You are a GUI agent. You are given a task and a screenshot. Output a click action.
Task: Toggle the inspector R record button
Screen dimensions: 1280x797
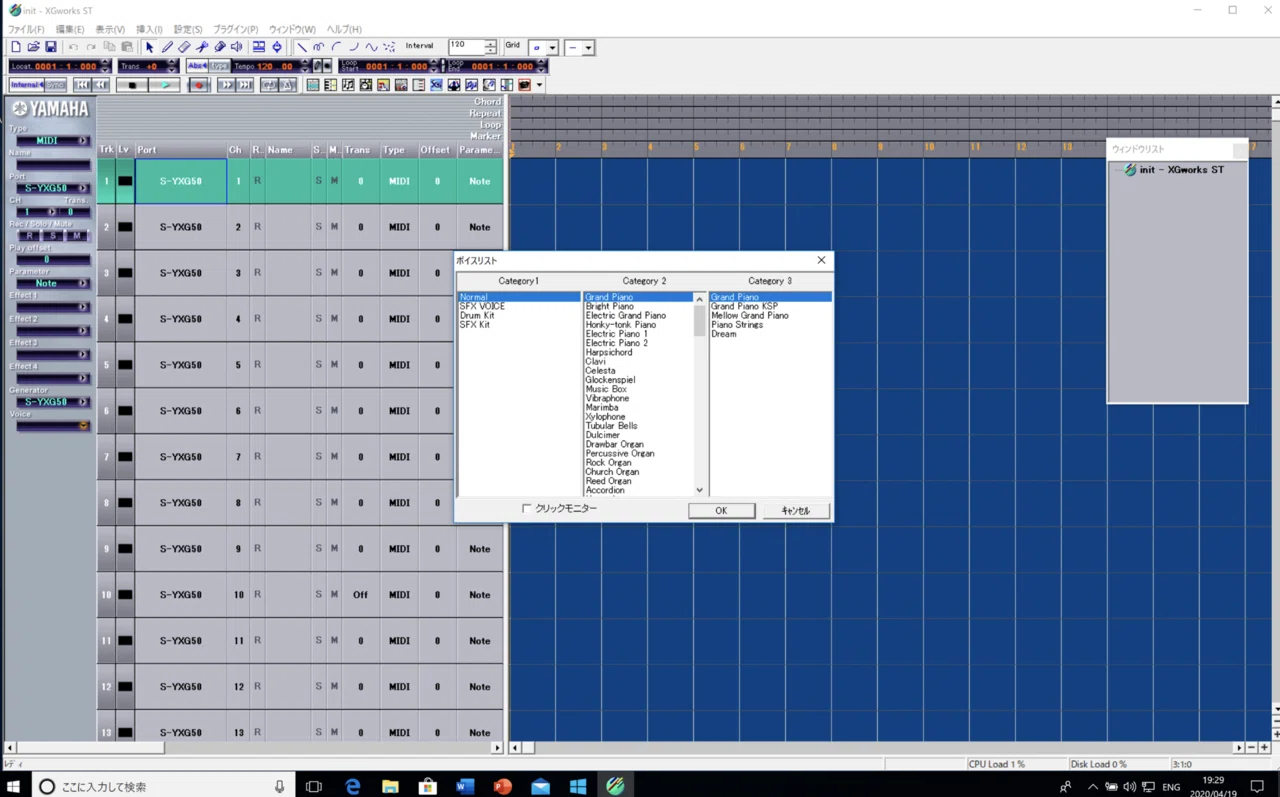[x=29, y=236]
